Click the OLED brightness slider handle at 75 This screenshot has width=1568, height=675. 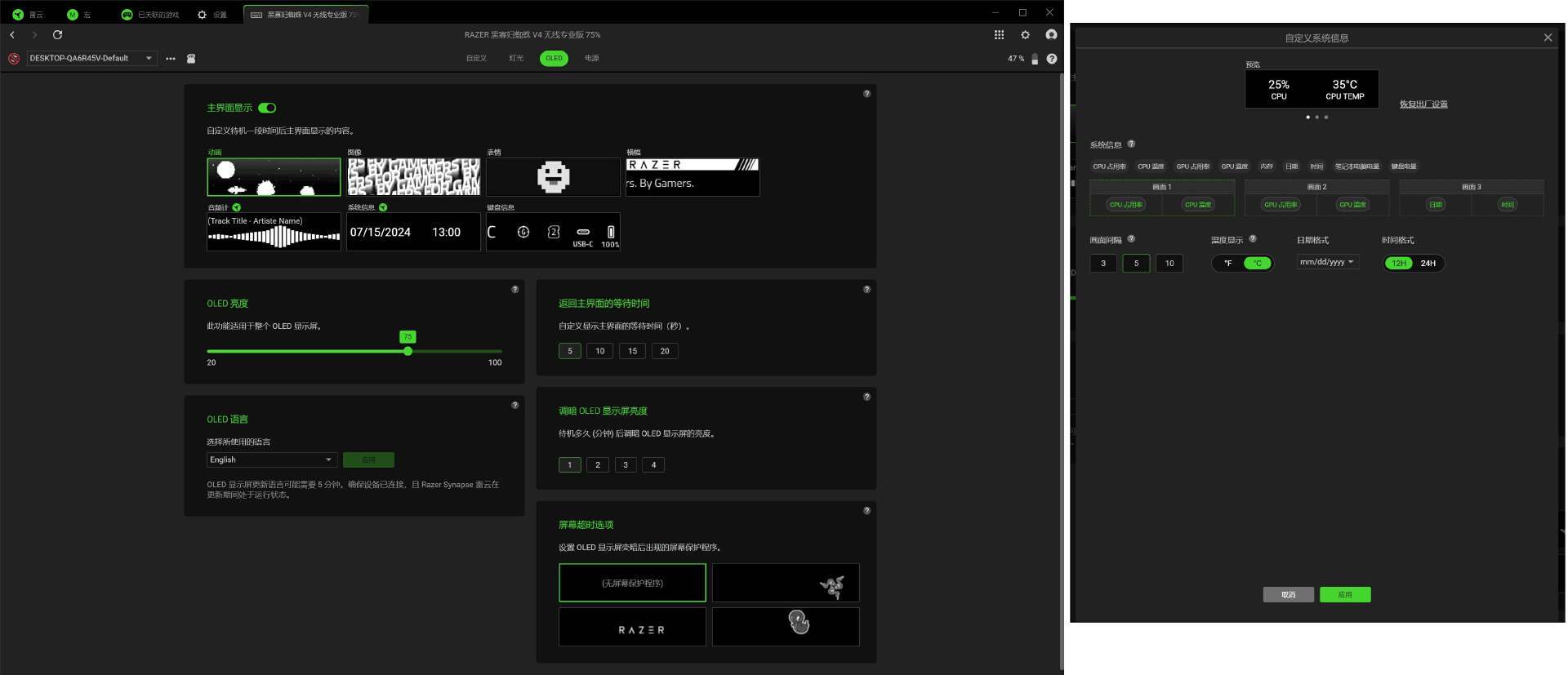point(408,351)
